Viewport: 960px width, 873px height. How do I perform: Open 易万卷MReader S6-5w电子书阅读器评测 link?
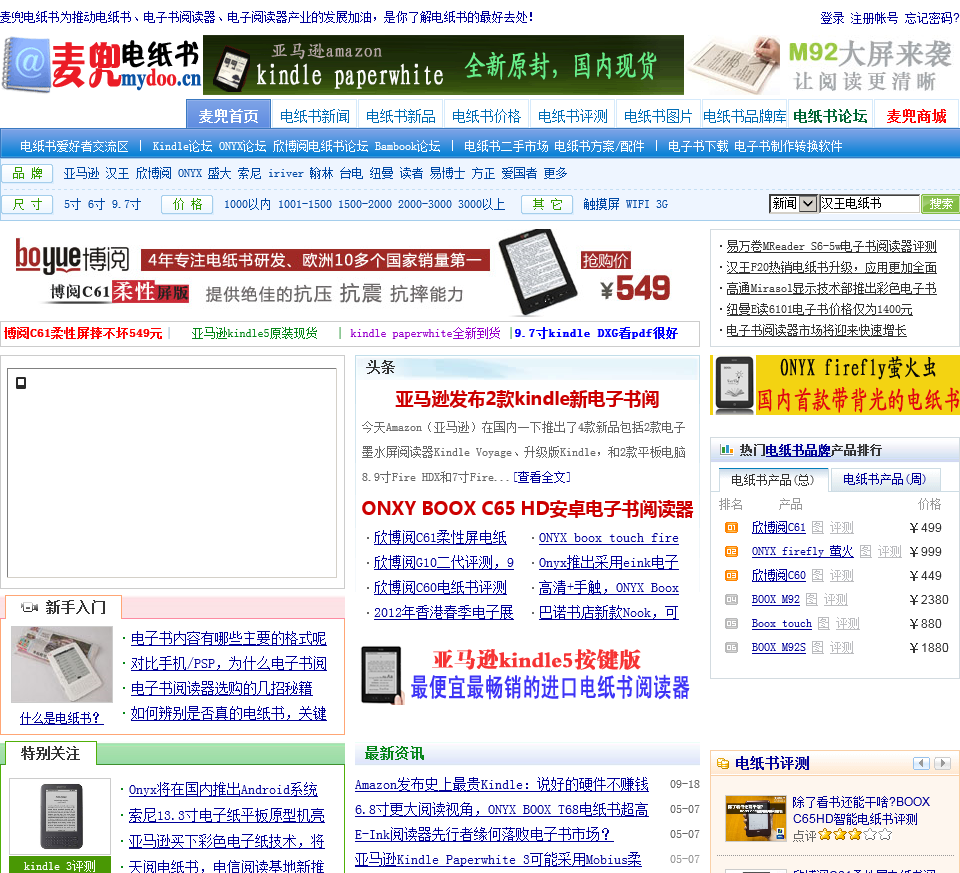[x=831, y=246]
